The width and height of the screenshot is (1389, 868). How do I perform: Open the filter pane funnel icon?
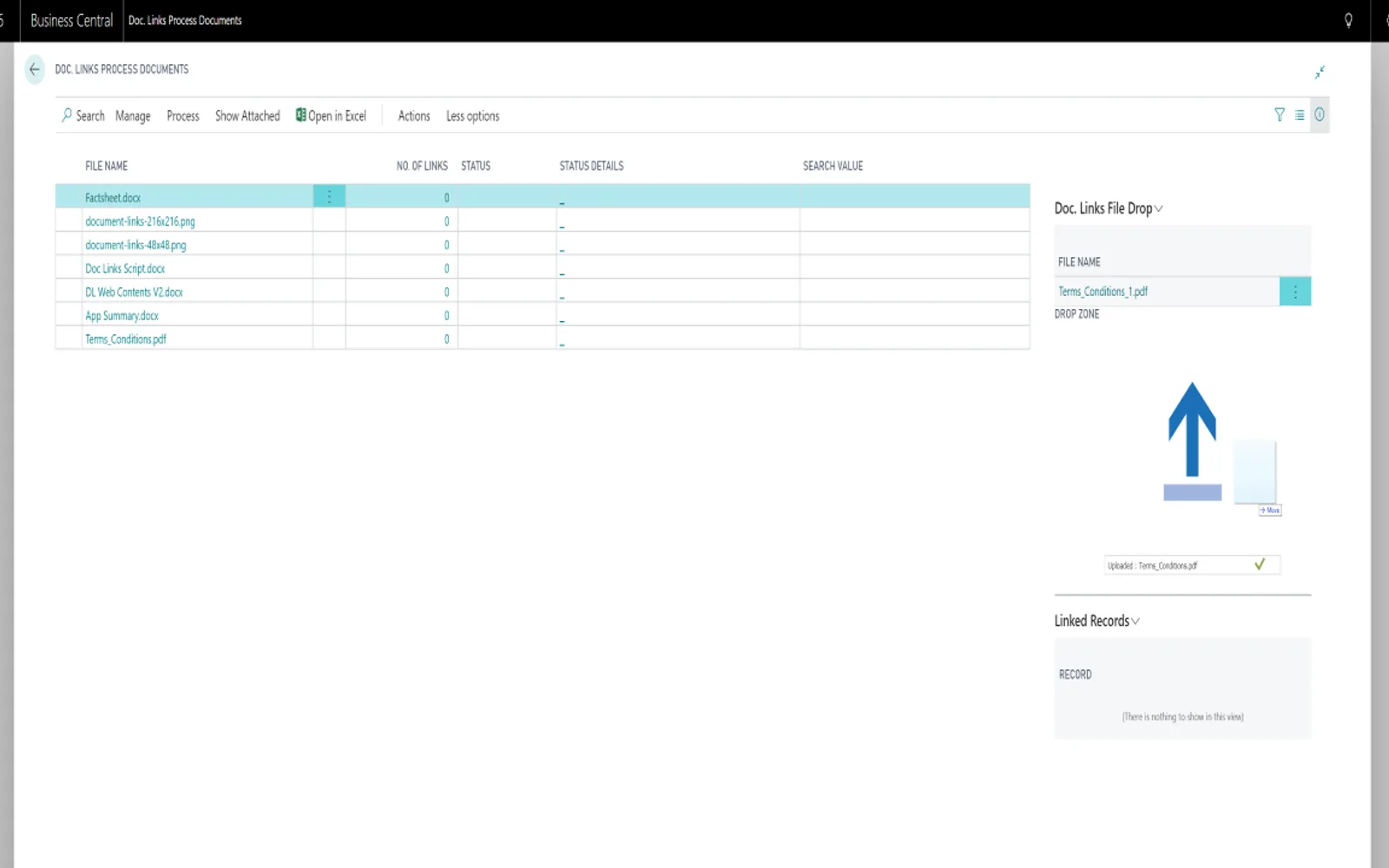1279,115
